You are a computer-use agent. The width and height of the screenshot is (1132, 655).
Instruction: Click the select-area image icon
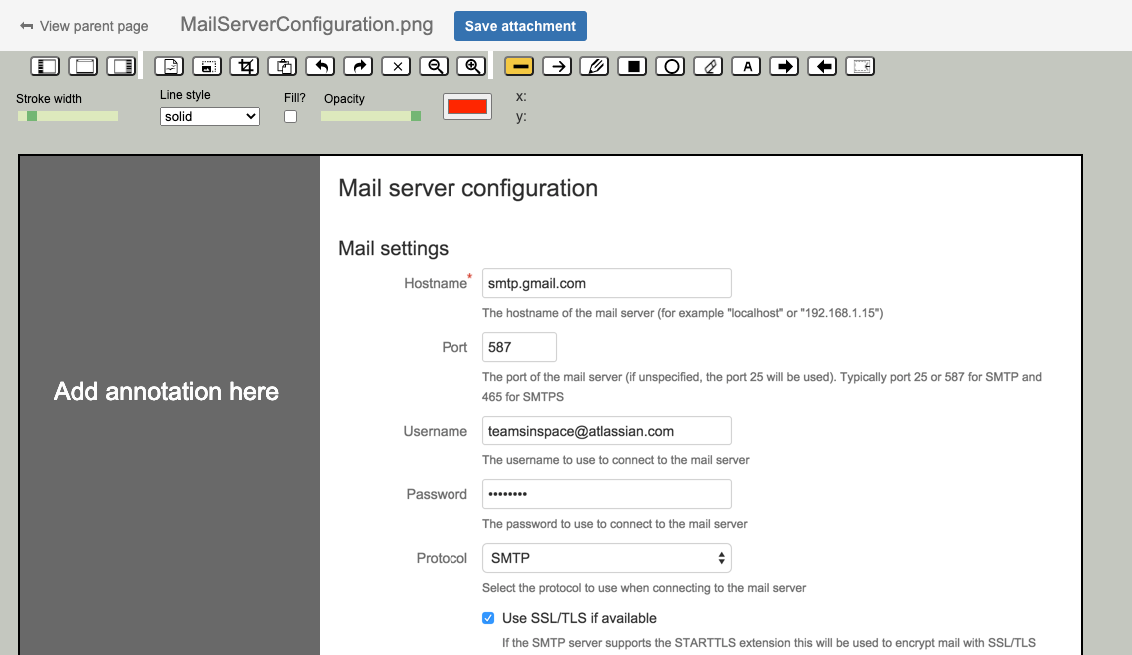[x=207, y=66]
